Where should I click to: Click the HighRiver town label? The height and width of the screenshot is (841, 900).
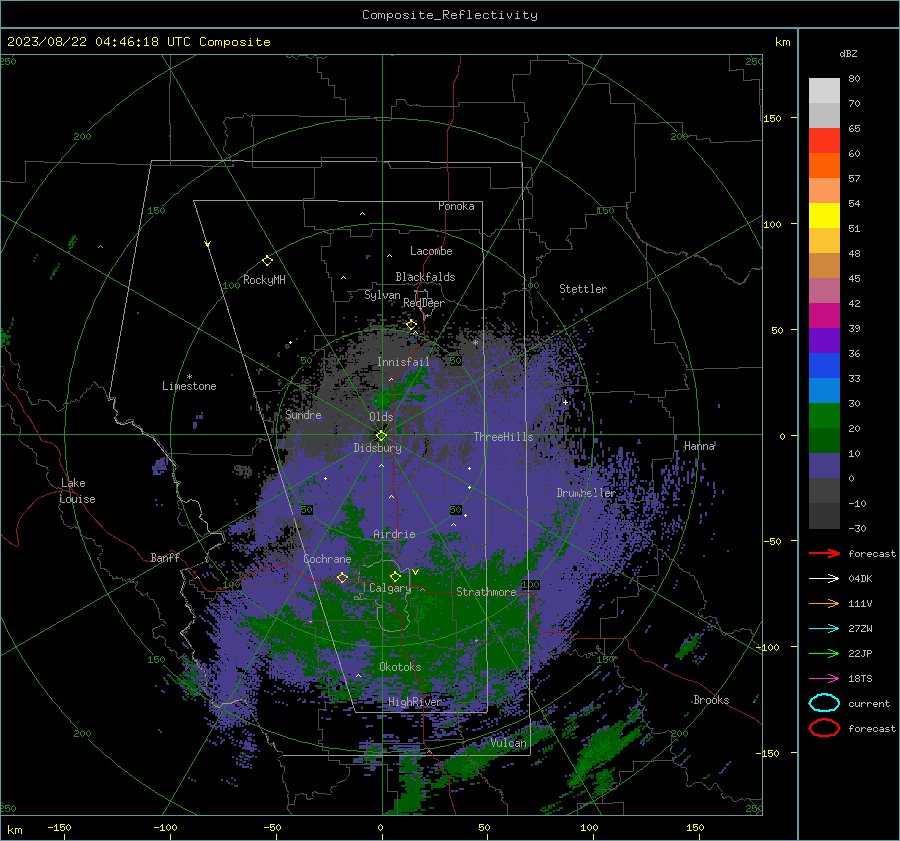point(414,702)
